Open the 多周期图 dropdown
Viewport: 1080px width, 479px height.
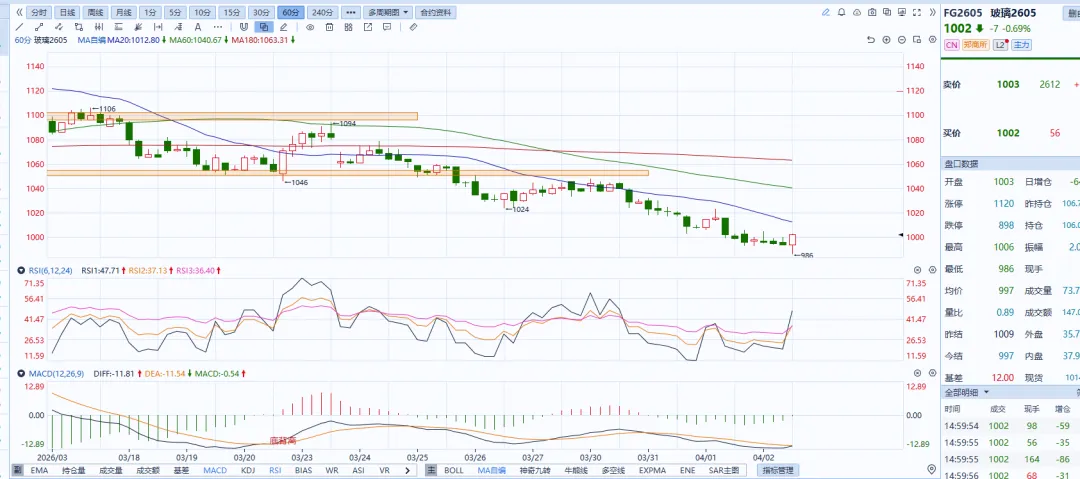(x=388, y=12)
